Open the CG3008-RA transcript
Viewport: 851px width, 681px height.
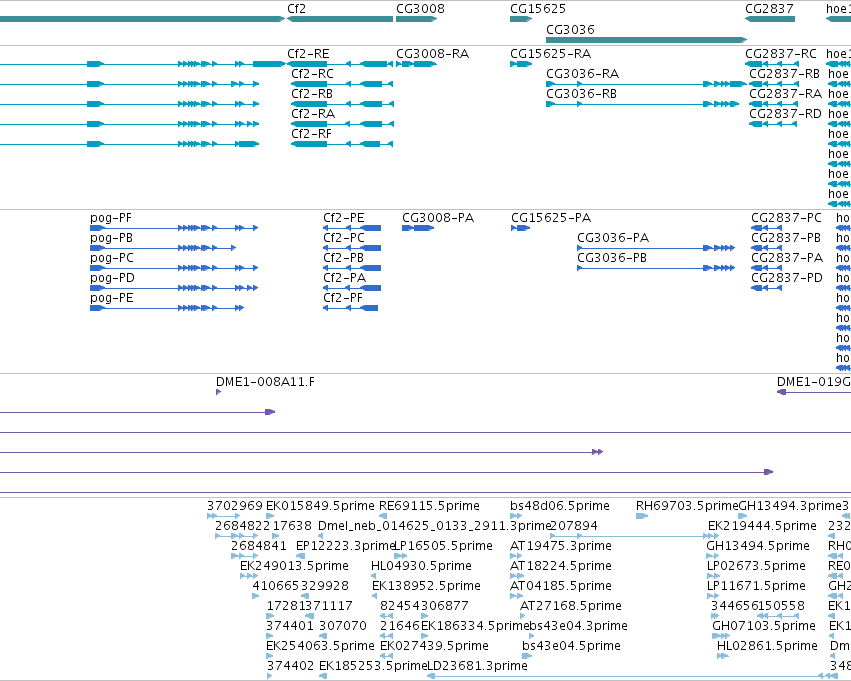(x=416, y=64)
